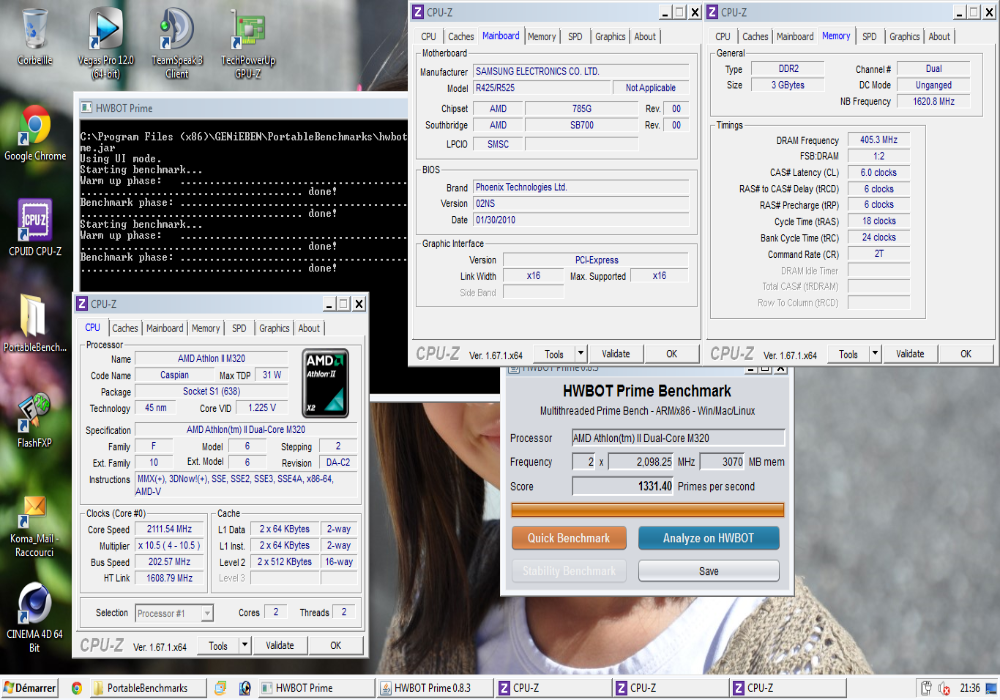The image size is (1000, 700).
Task: Open TeamSpeak 3 Client shortcut
Action: pyautogui.click(x=177, y=42)
